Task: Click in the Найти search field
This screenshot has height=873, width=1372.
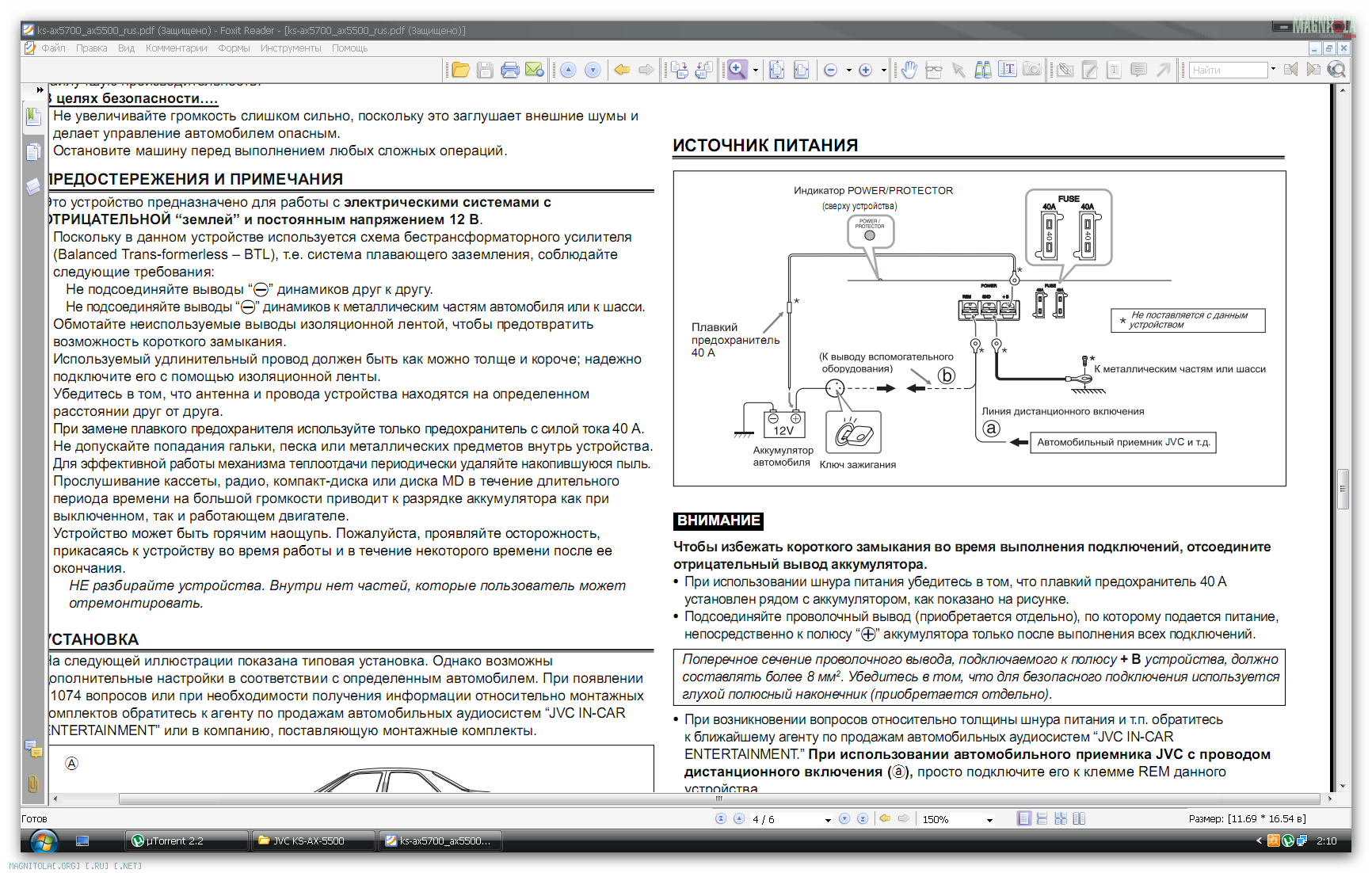Action: 1228,70
